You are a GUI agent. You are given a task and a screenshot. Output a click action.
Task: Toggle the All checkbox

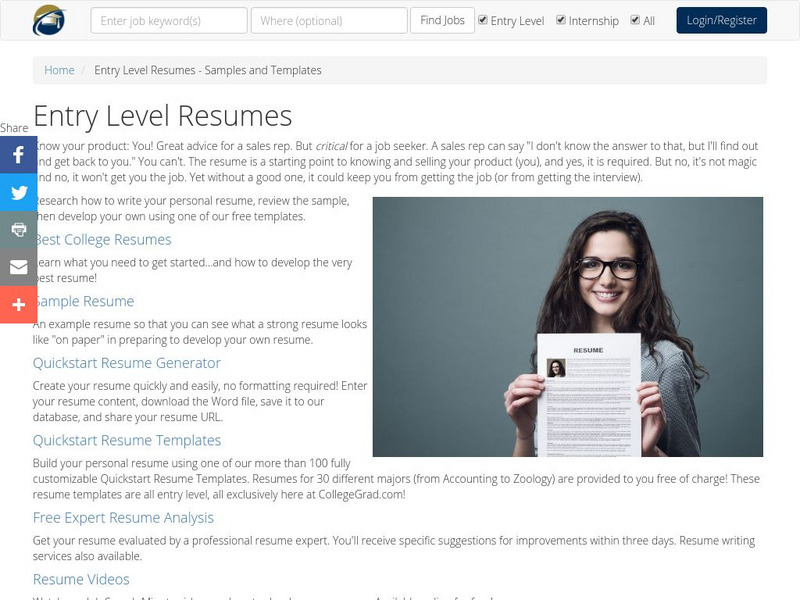[x=635, y=20]
